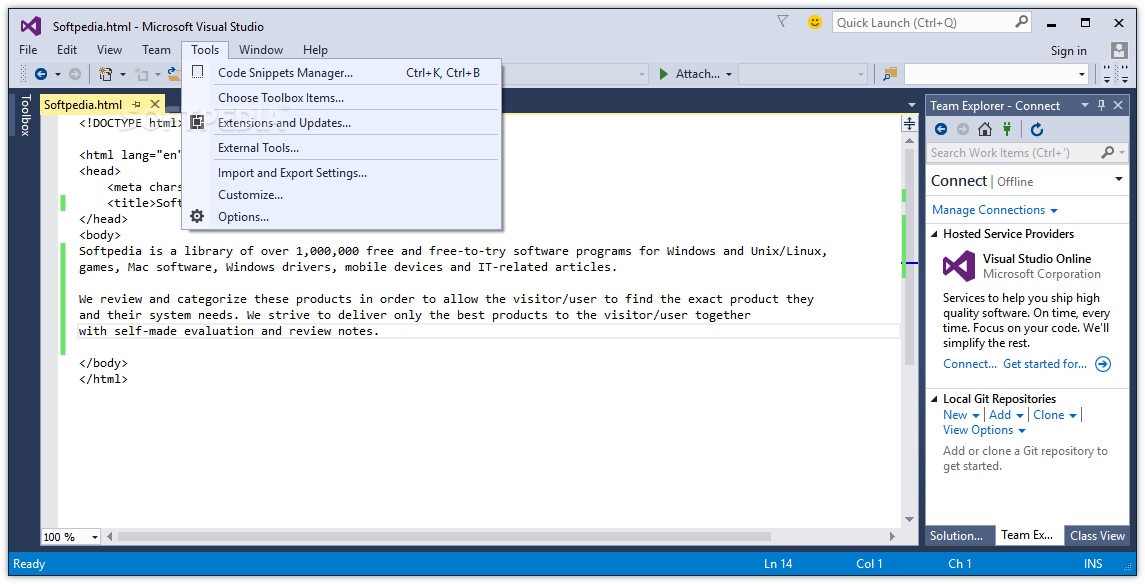The height and width of the screenshot is (584, 1145).
Task: Click the split editor handle icon
Action: pyautogui.click(x=909, y=123)
